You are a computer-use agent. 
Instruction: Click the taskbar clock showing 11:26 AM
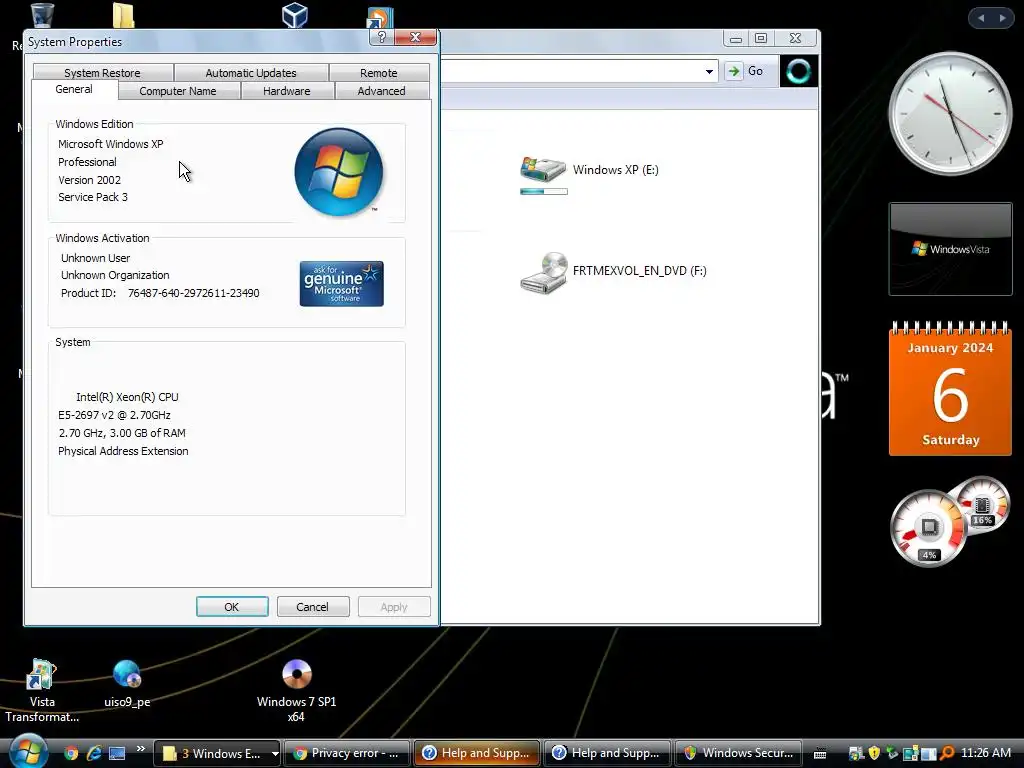[x=986, y=753]
